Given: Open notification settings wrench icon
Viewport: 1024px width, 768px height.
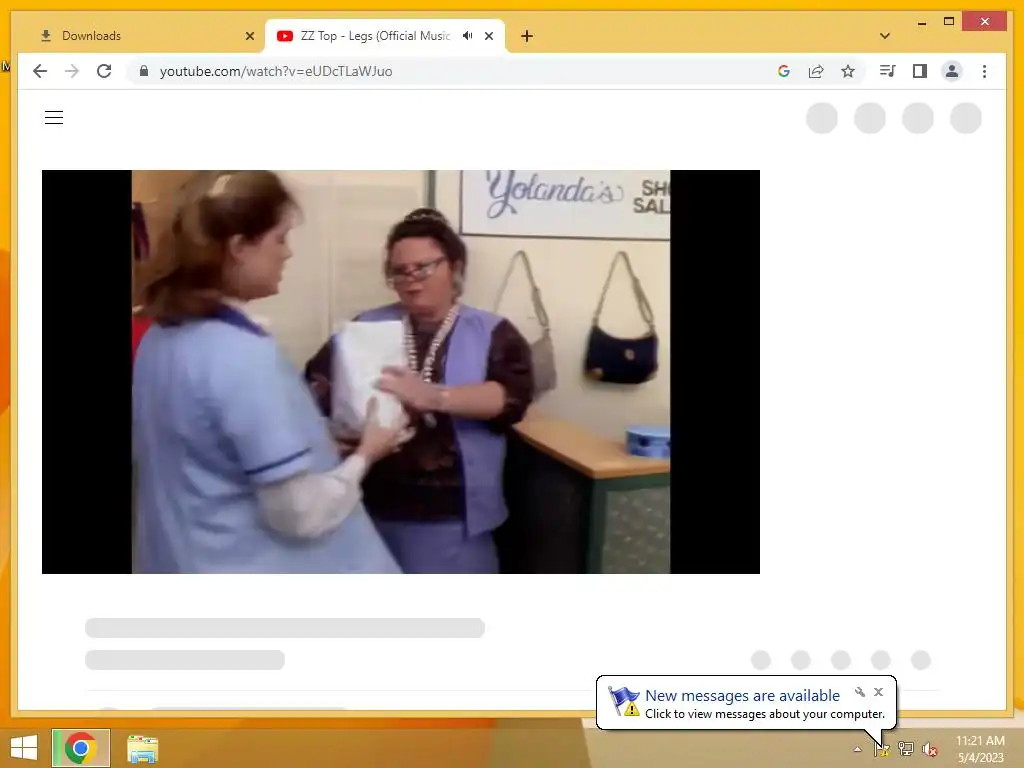Looking at the screenshot, I should coord(860,692).
